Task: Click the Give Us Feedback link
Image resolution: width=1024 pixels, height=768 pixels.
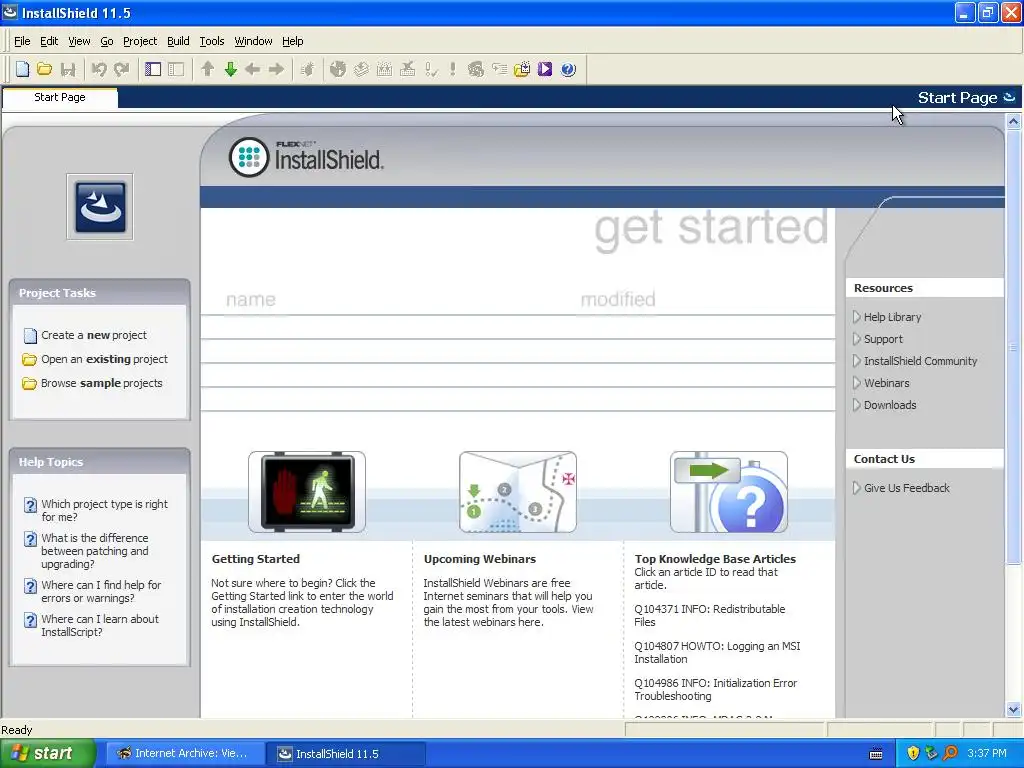Action: point(906,488)
